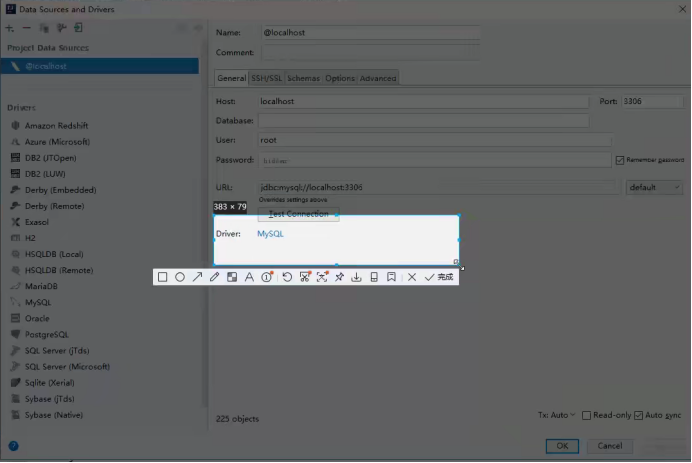Select HSQLDB (Local) driver
The image size is (692, 463).
pyautogui.click(x=54, y=254)
